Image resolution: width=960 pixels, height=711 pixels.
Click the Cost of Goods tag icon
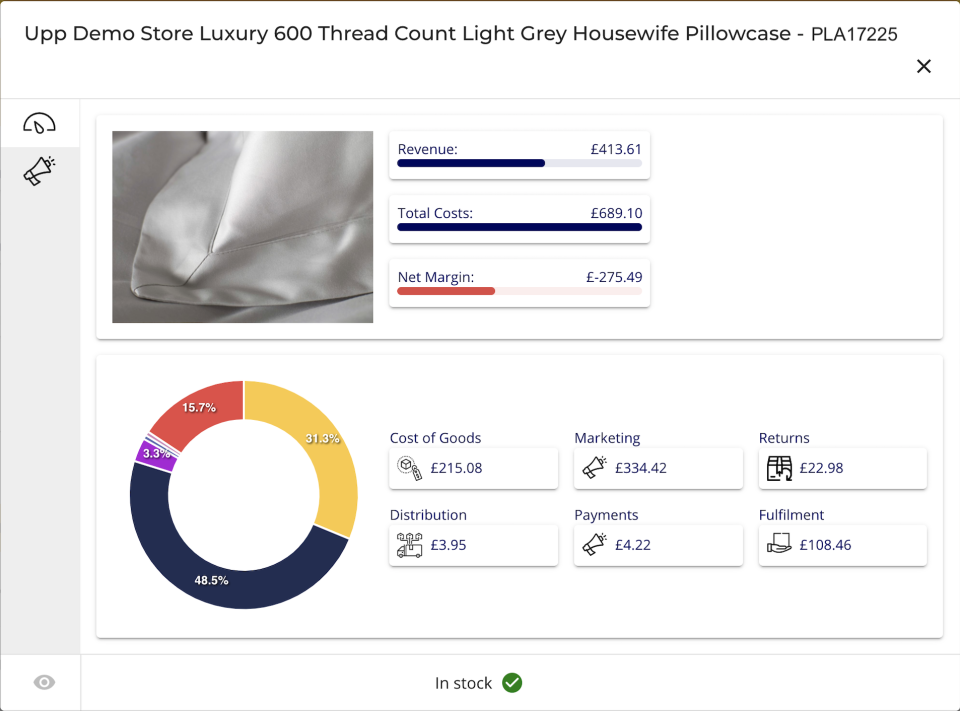click(x=409, y=468)
